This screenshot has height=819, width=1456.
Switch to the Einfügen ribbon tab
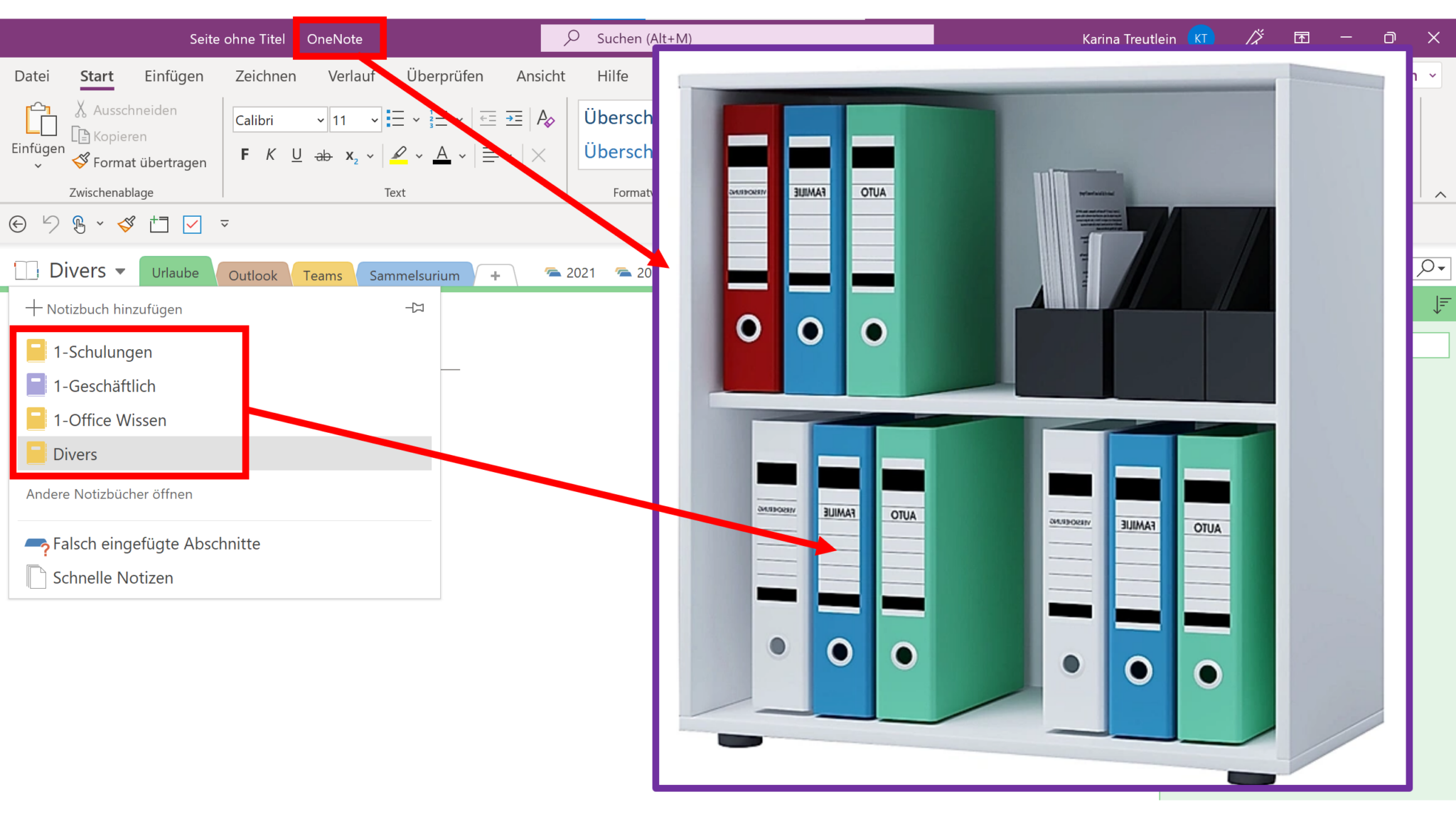(174, 76)
